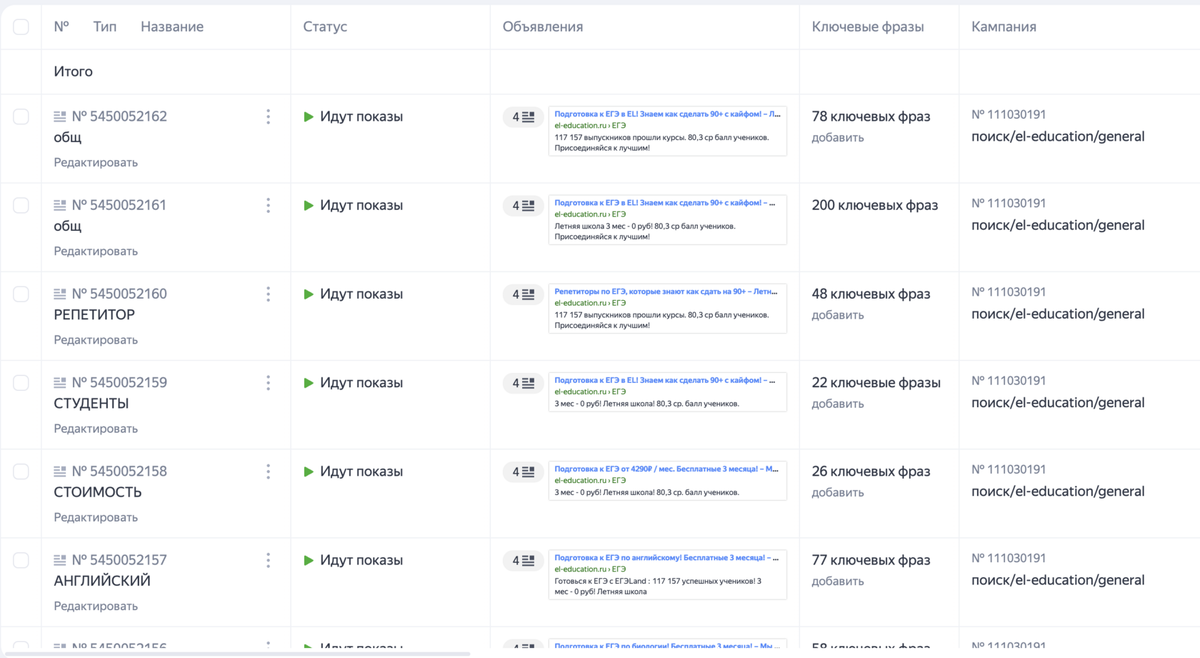Open campaign link in АНГЛИЙСКИЙ row

tap(1058, 580)
